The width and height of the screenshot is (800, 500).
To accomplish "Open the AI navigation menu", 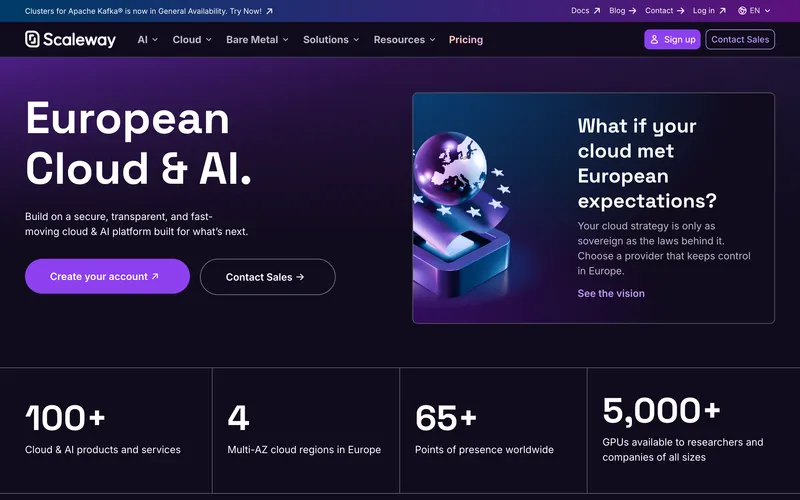I will click(147, 39).
